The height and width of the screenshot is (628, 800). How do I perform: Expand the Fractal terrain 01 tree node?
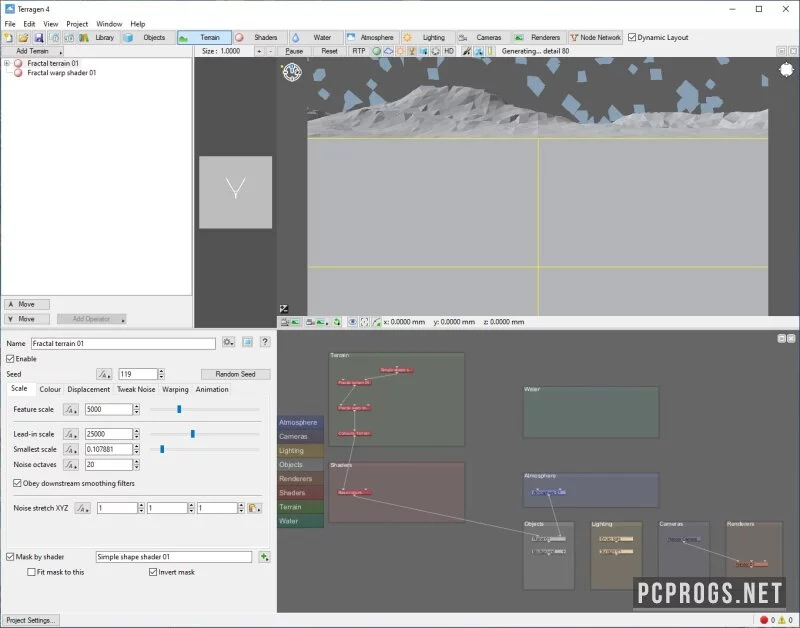tap(7, 63)
